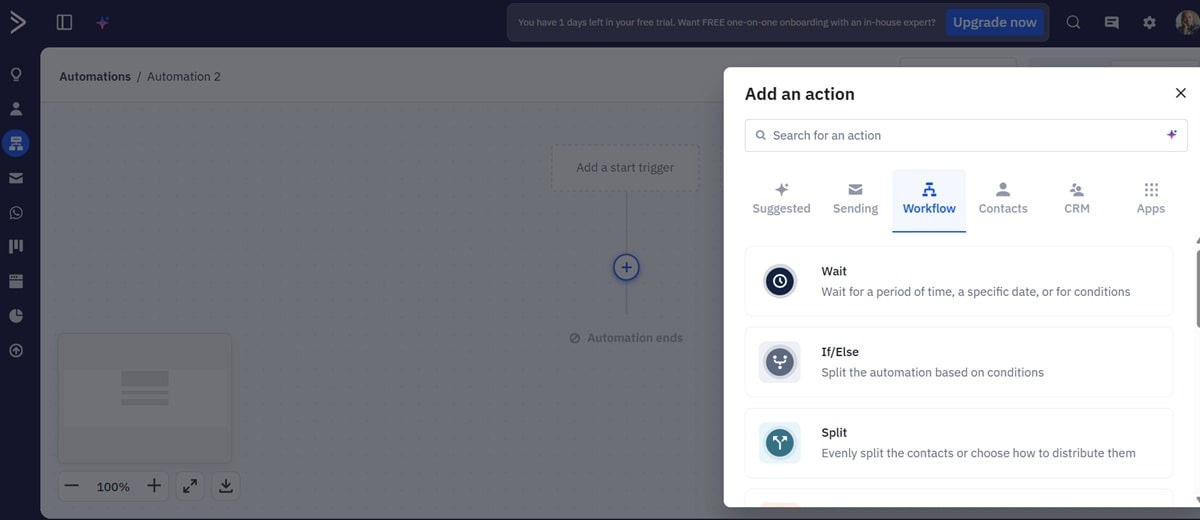The image size is (1200, 520).
Task: Open the AI sparkle icon in top bar
Action: point(103,22)
